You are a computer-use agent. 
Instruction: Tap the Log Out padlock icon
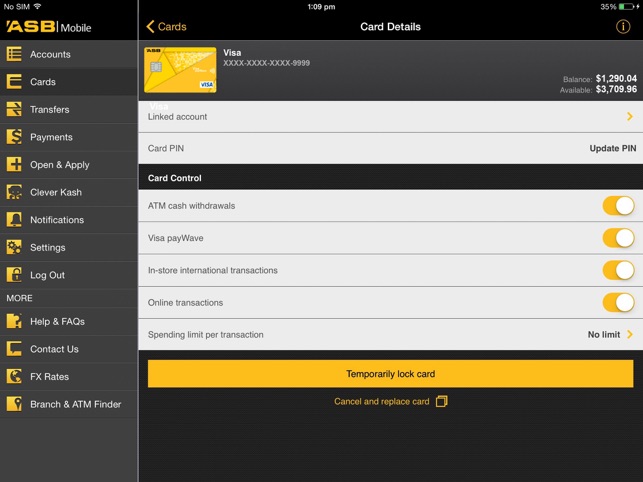tap(14, 275)
